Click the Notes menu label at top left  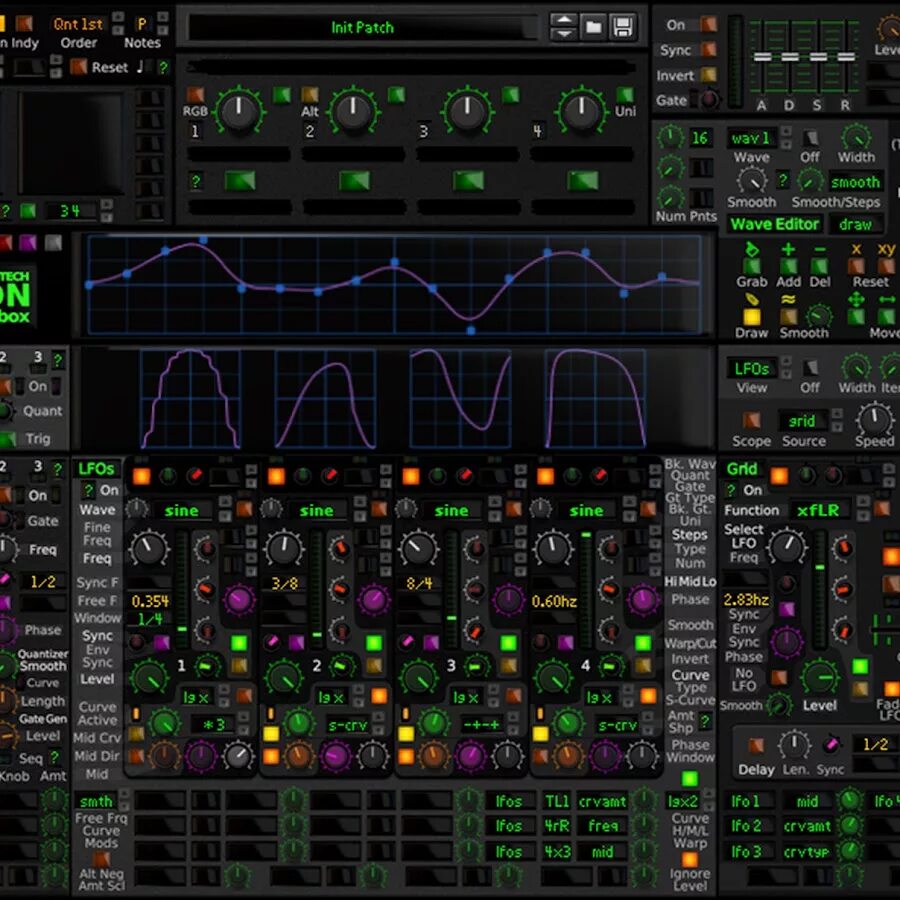pyautogui.click(x=141, y=43)
